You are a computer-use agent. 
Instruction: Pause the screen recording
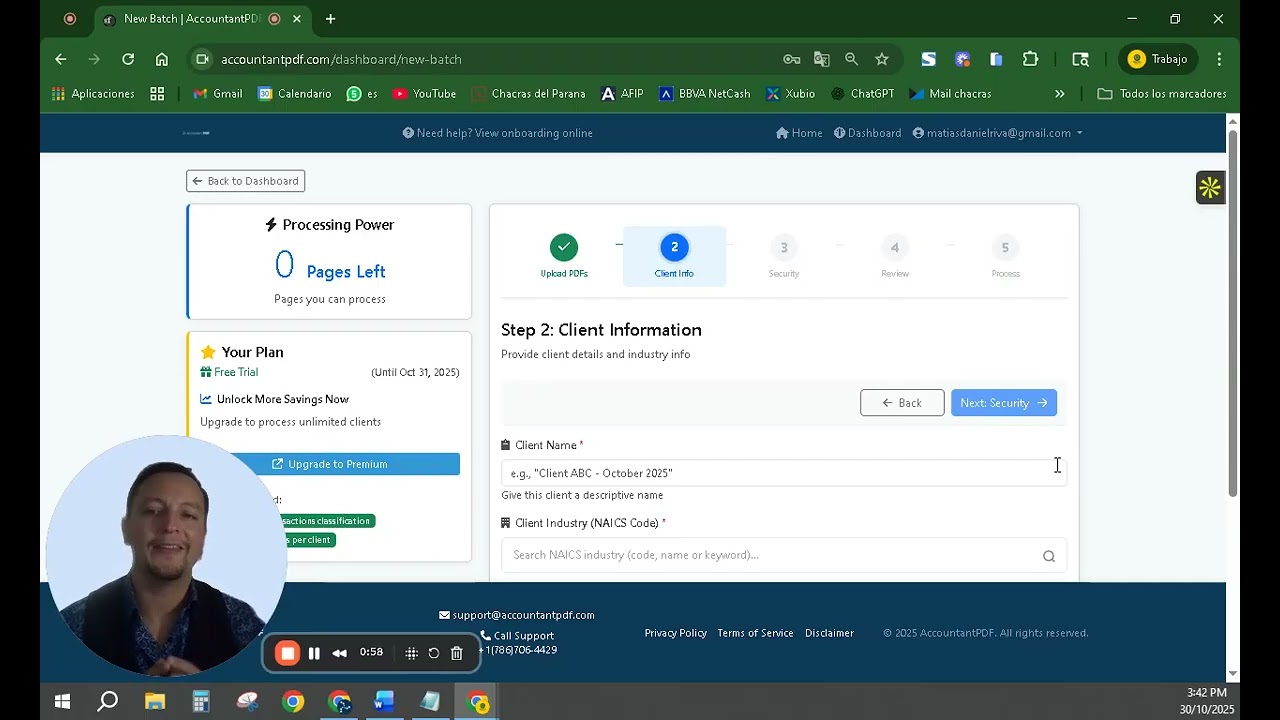[x=314, y=653]
